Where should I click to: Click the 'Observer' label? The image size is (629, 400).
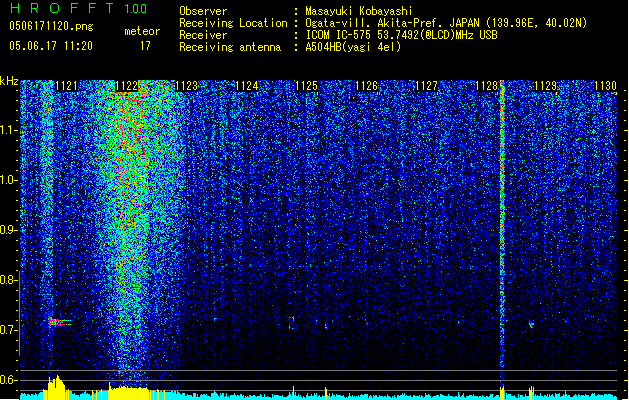[x=203, y=11]
